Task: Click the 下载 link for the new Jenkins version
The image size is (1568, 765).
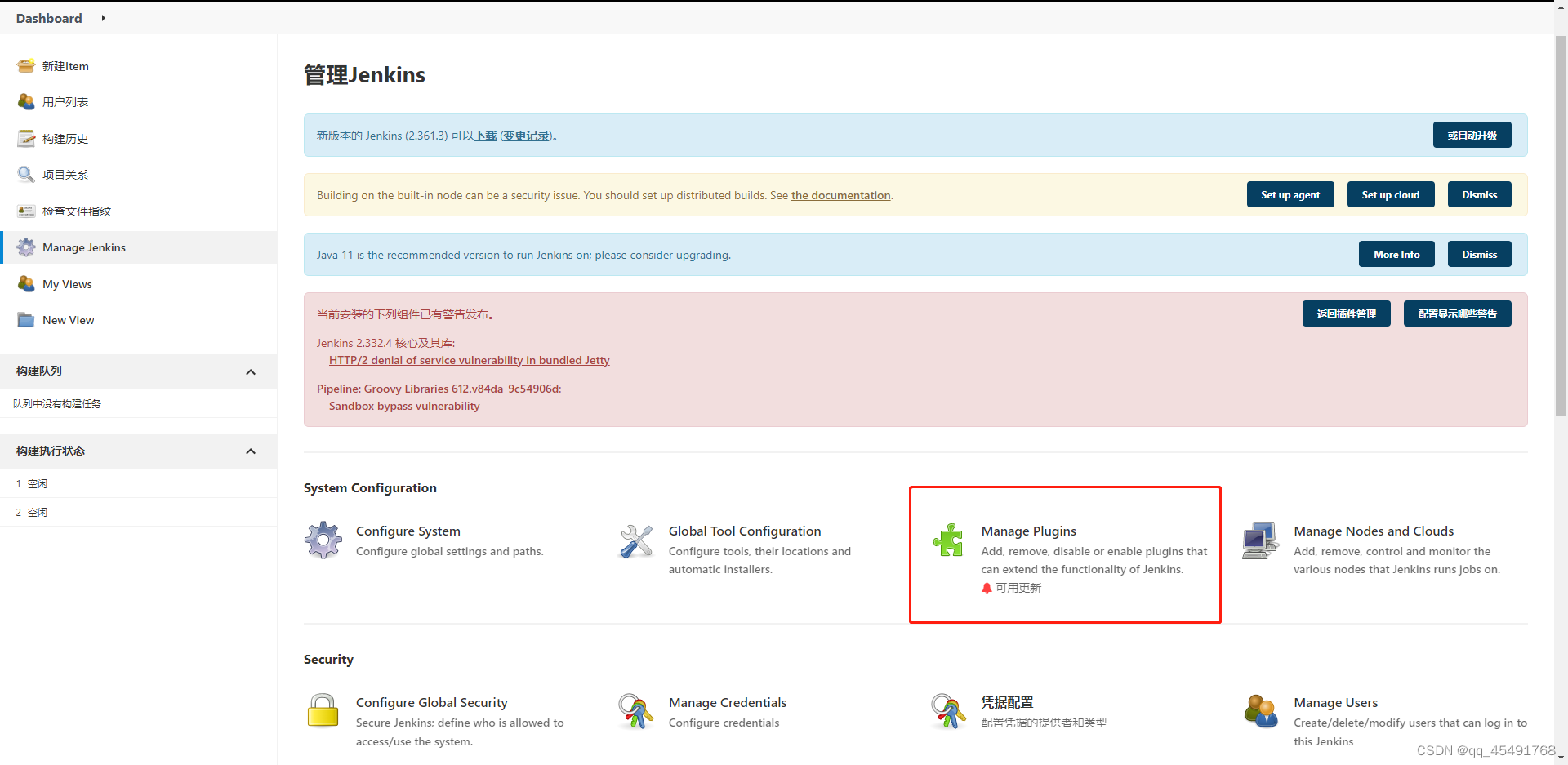Action: click(x=486, y=136)
